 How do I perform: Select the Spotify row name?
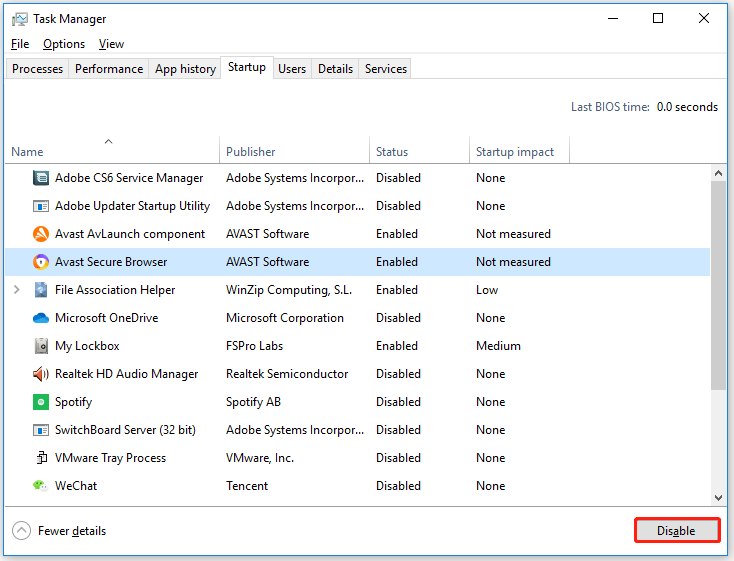coord(73,402)
